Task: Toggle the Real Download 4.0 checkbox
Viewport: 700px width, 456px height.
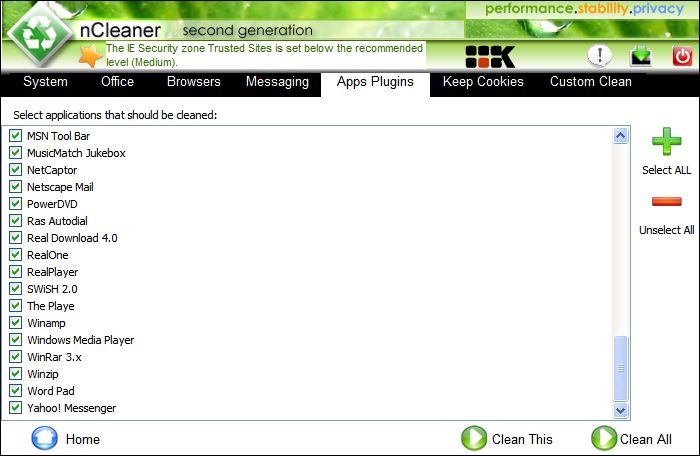Action: pos(16,237)
